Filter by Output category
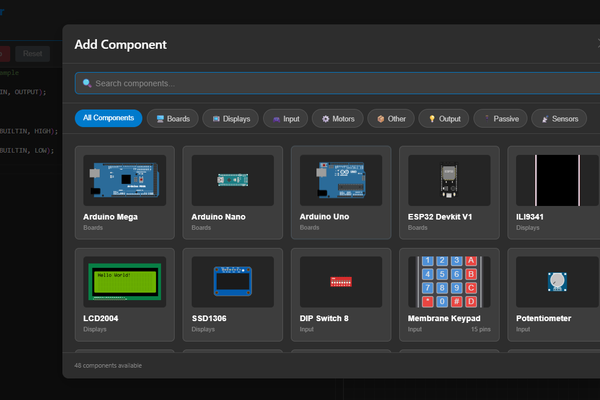600x400 pixels. coord(444,119)
